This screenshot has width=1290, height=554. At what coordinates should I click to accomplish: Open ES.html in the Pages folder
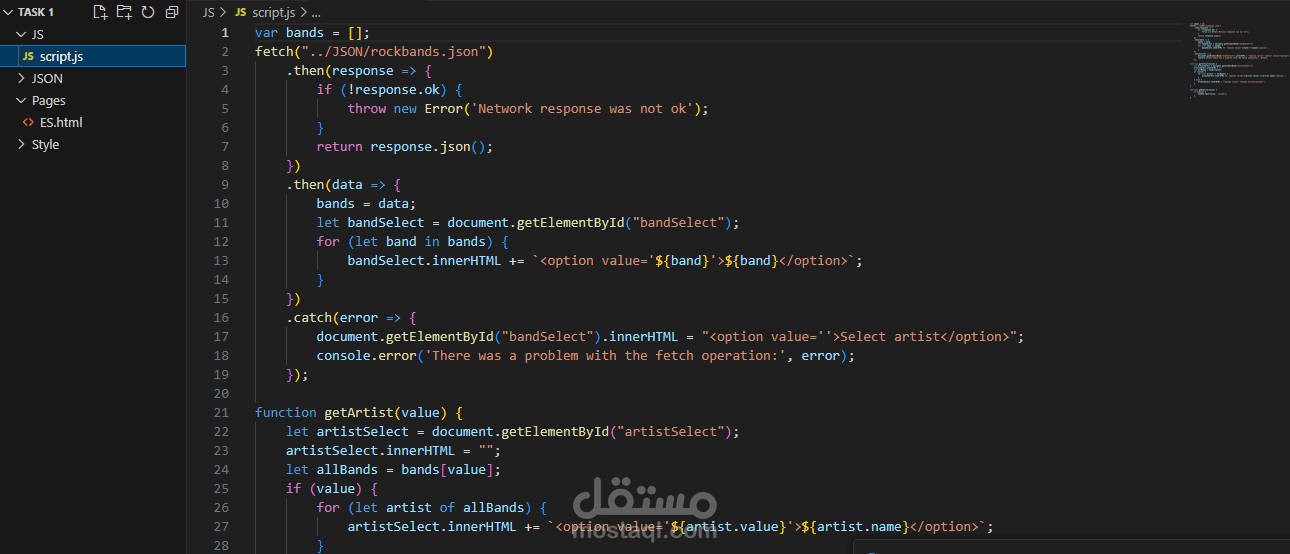coord(93,122)
